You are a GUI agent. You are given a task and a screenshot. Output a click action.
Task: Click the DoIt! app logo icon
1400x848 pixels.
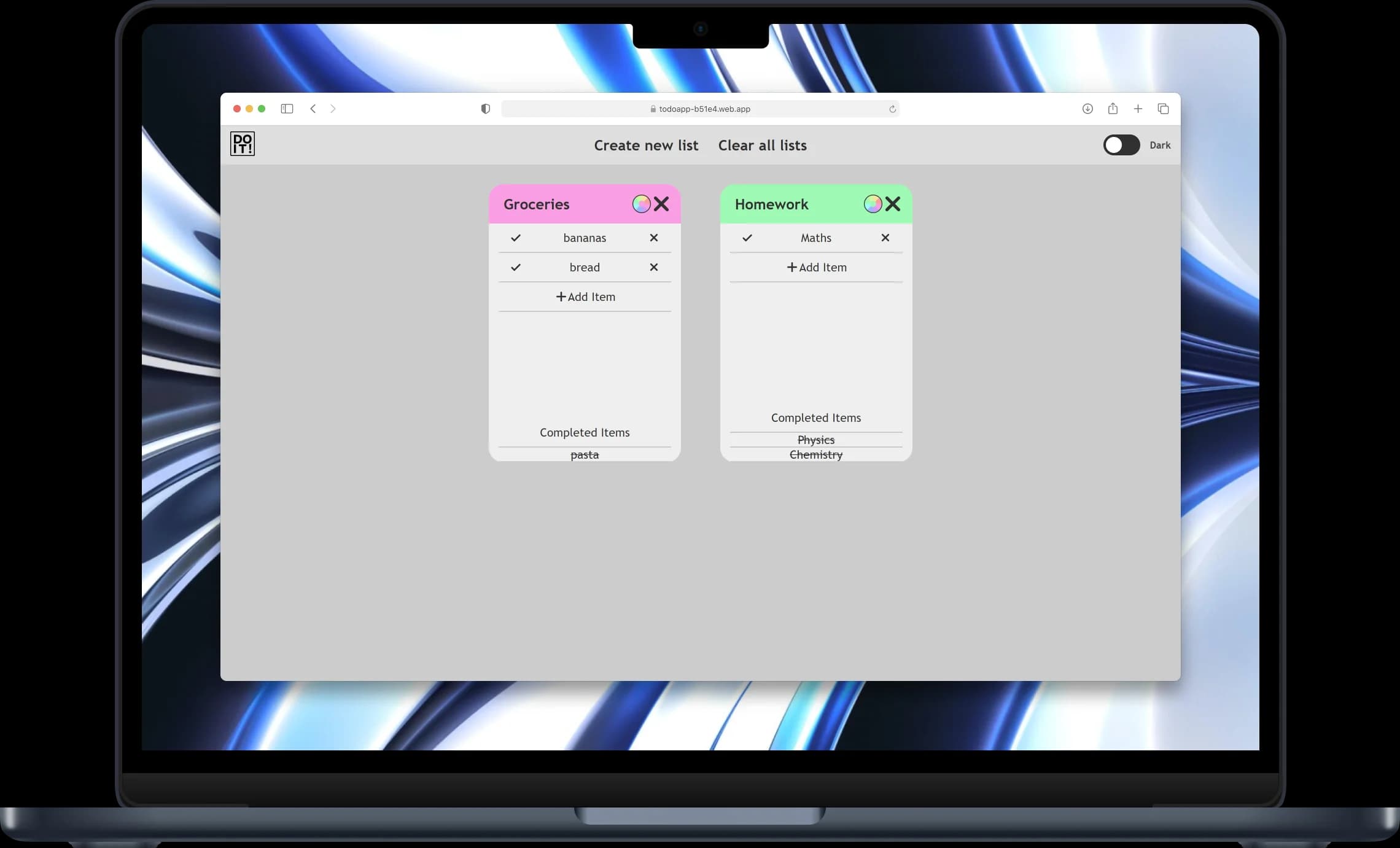click(242, 144)
